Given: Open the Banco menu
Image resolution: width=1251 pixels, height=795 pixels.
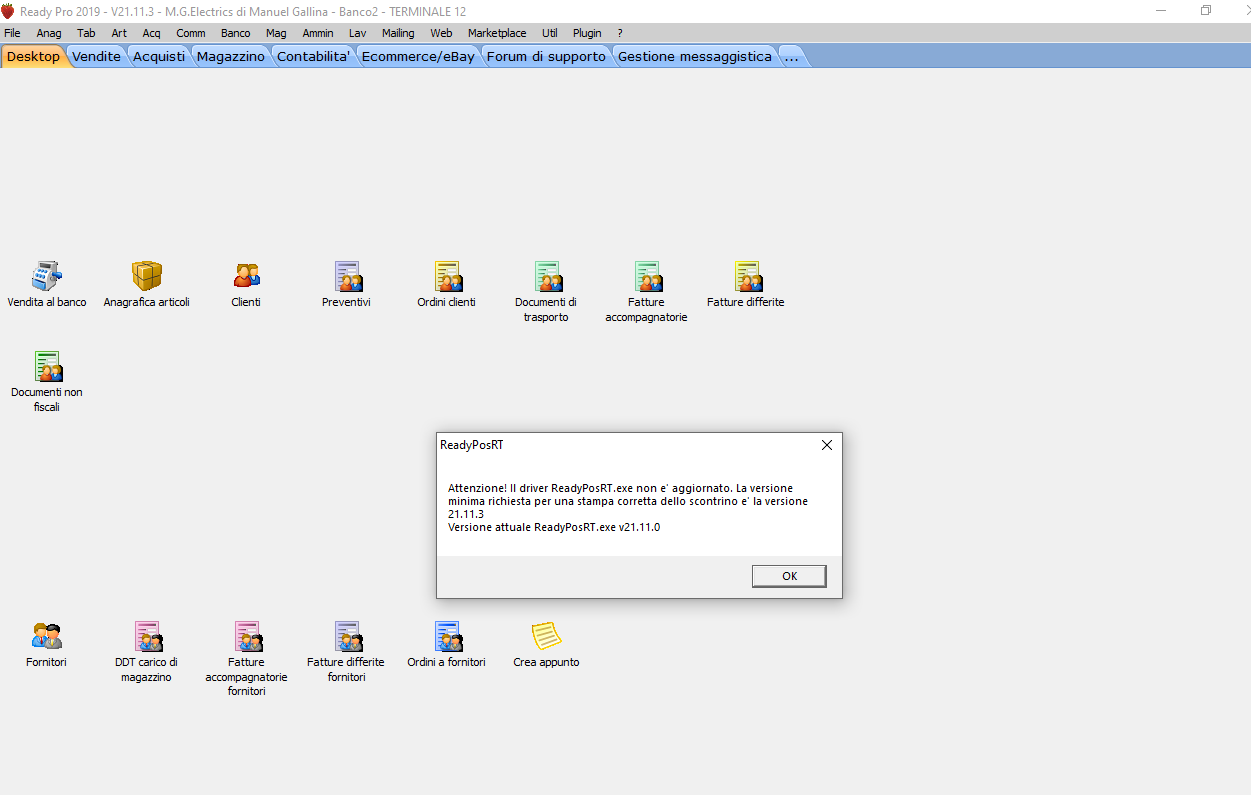Looking at the screenshot, I should click(x=236, y=33).
